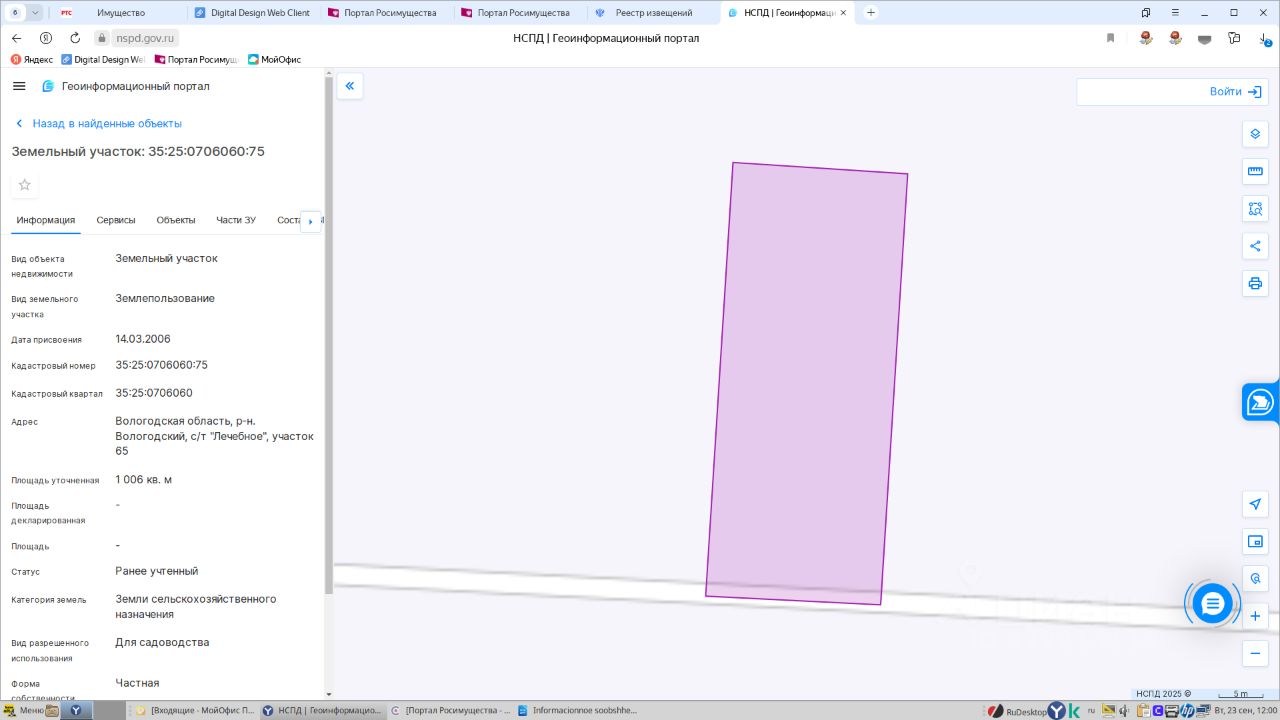Open the share map option
This screenshot has width=1280, height=720.
tap(1255, 246)
